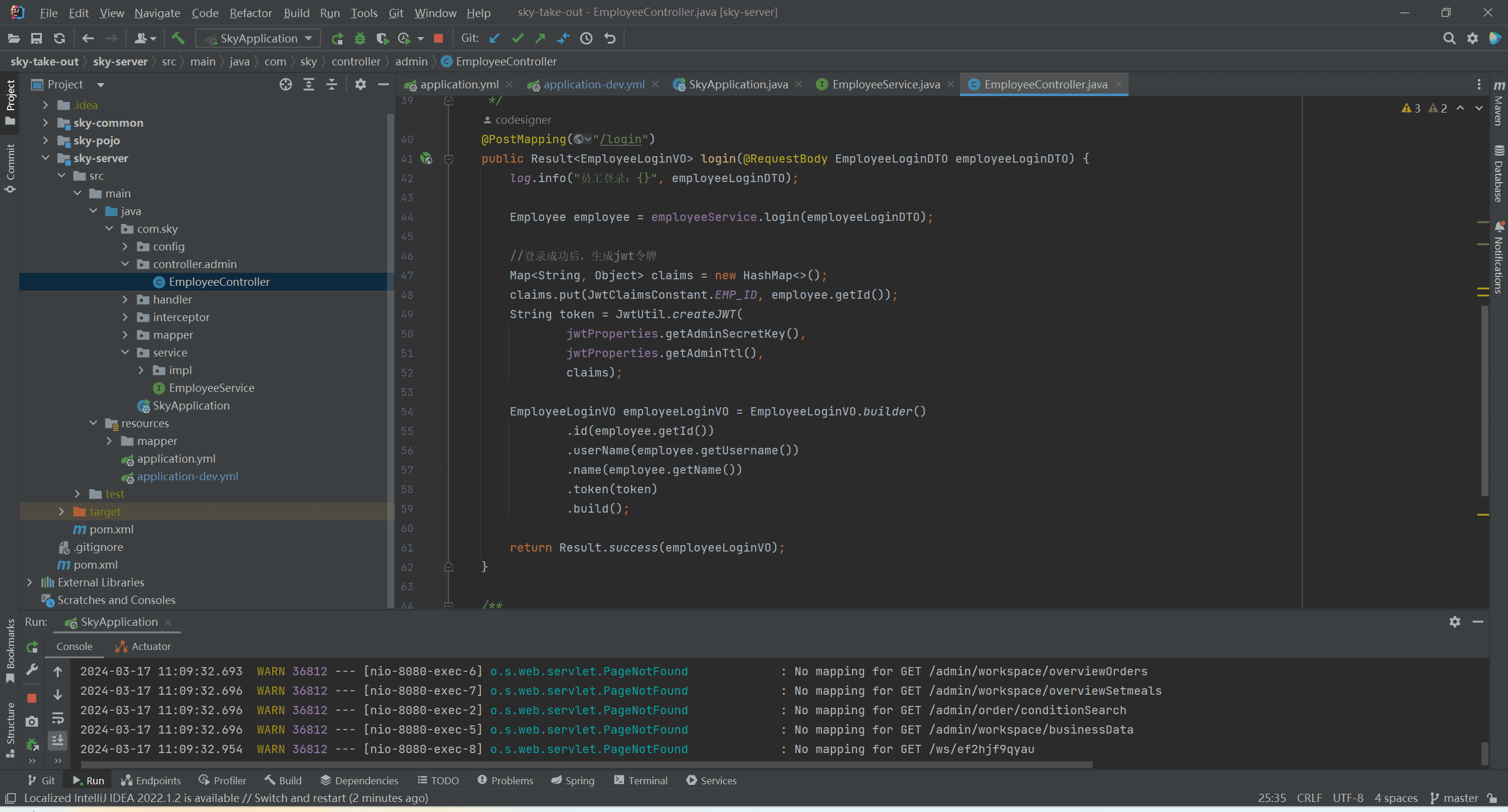
Task: Expand the impl folder
Action: (x=141, y=370)
